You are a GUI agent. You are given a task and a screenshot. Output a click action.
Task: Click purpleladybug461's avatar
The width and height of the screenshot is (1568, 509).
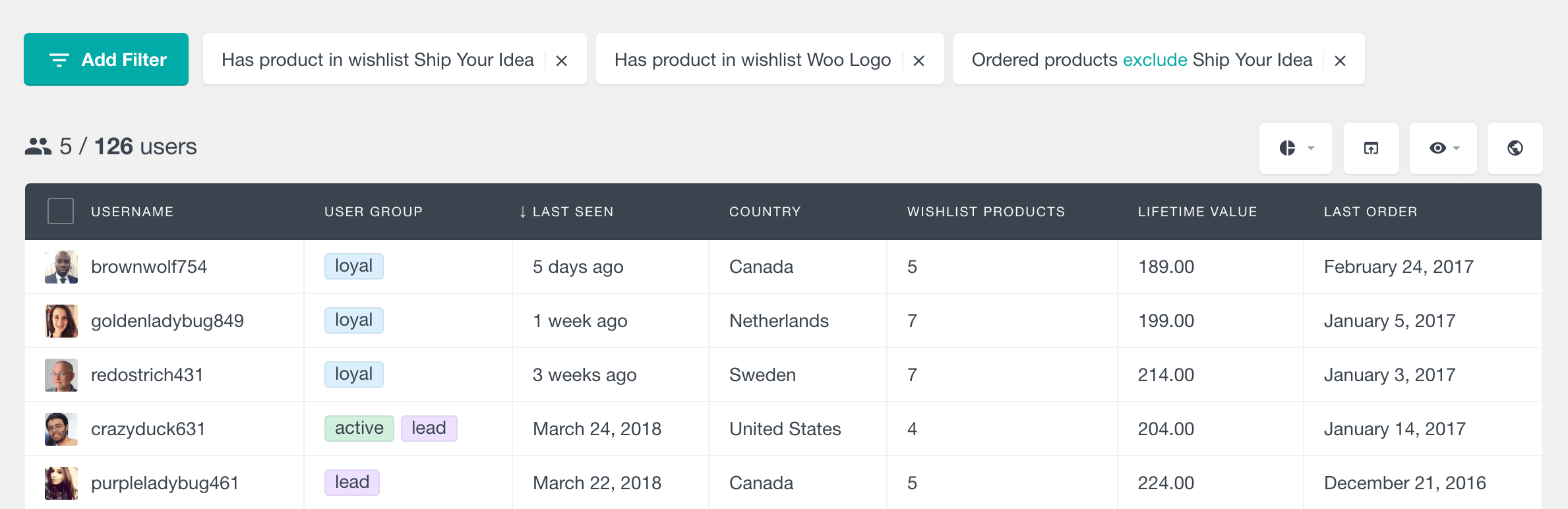click(61, 483)
